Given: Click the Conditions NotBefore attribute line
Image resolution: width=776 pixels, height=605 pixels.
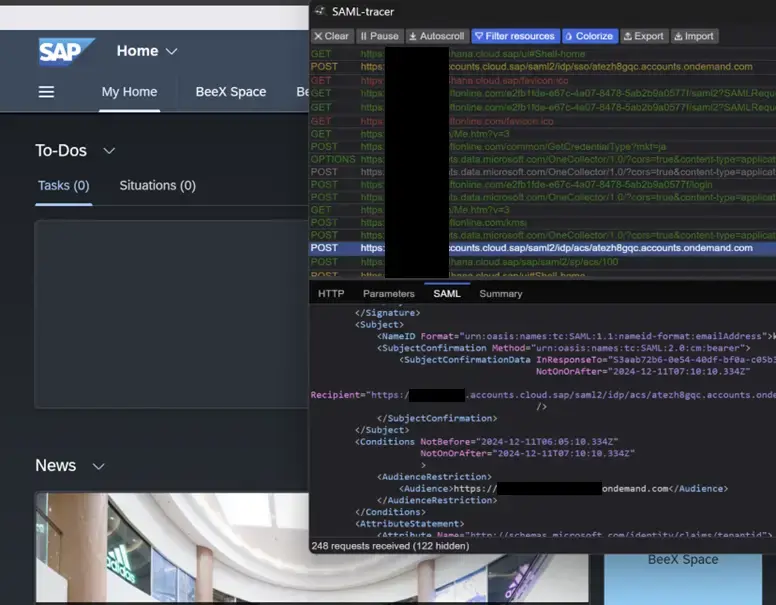Looking at the screenshot, I should (486, 442).
